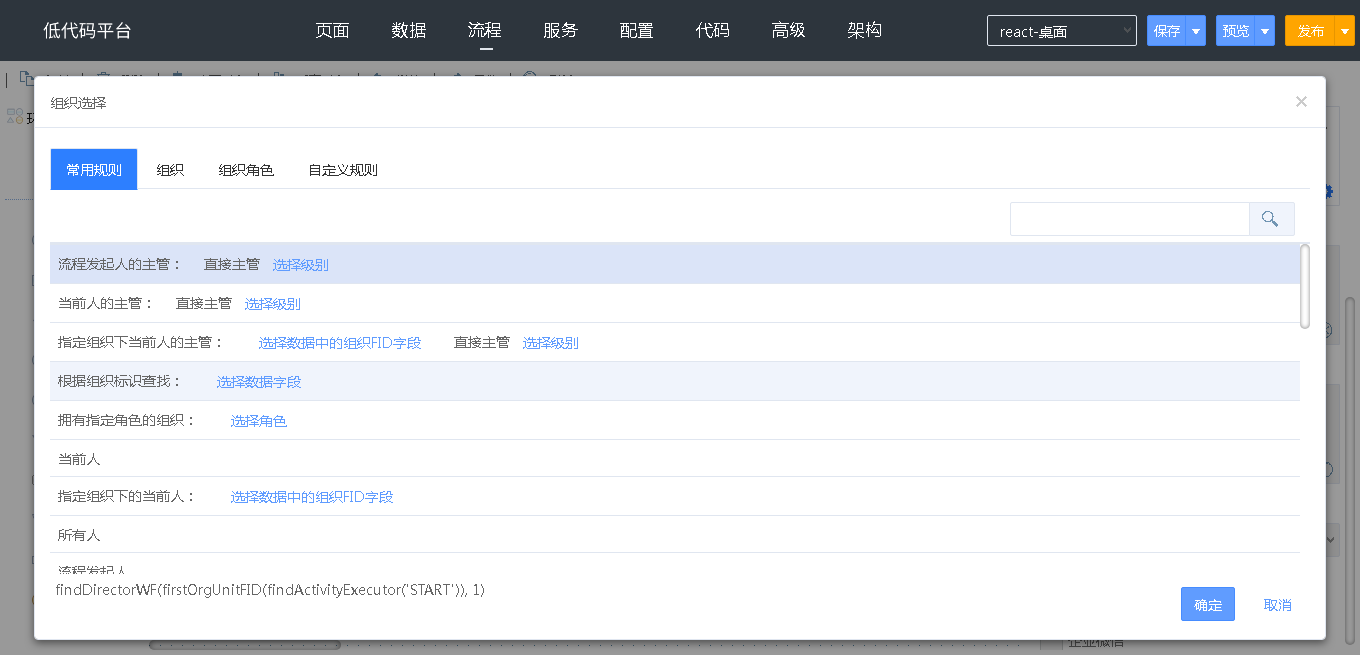The width and height of the screenshot is (1360, 655).
Task: Click the 发布 button
Action: click(x=1311, y=31)
